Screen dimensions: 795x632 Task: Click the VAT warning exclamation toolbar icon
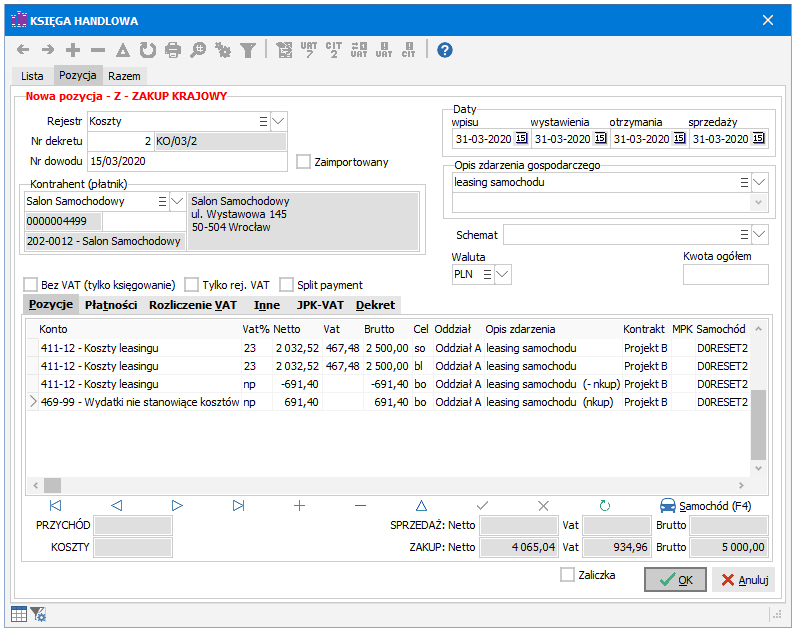tap(384, 50)
